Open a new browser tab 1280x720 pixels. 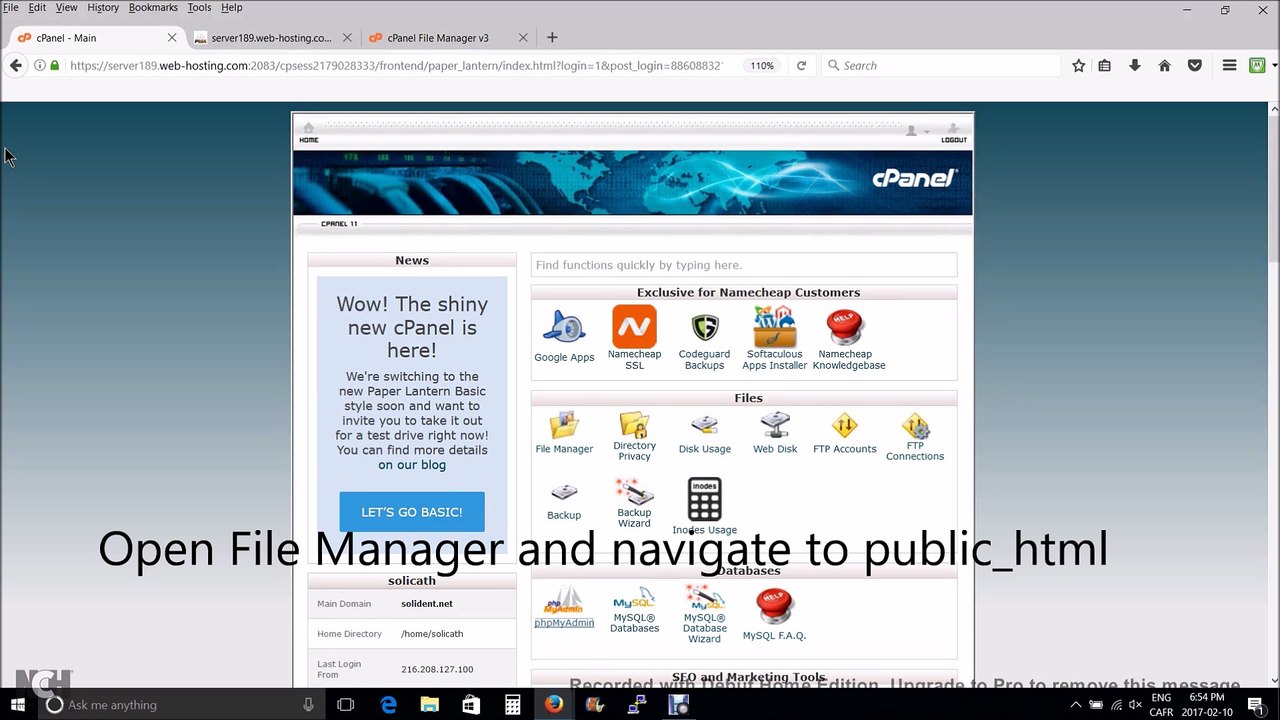coord(551,38)
